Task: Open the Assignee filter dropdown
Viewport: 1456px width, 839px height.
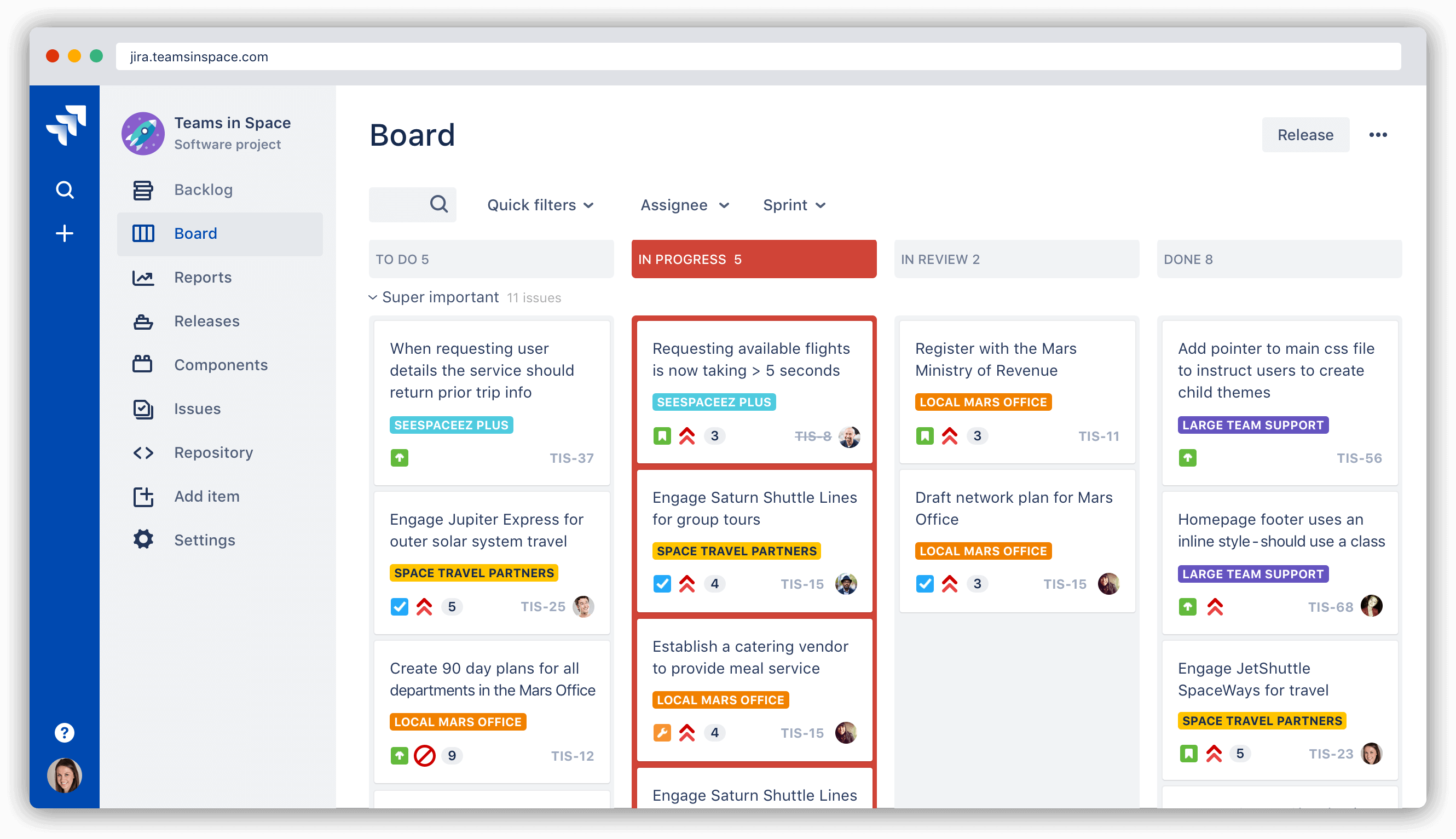Action: [684, 205]
